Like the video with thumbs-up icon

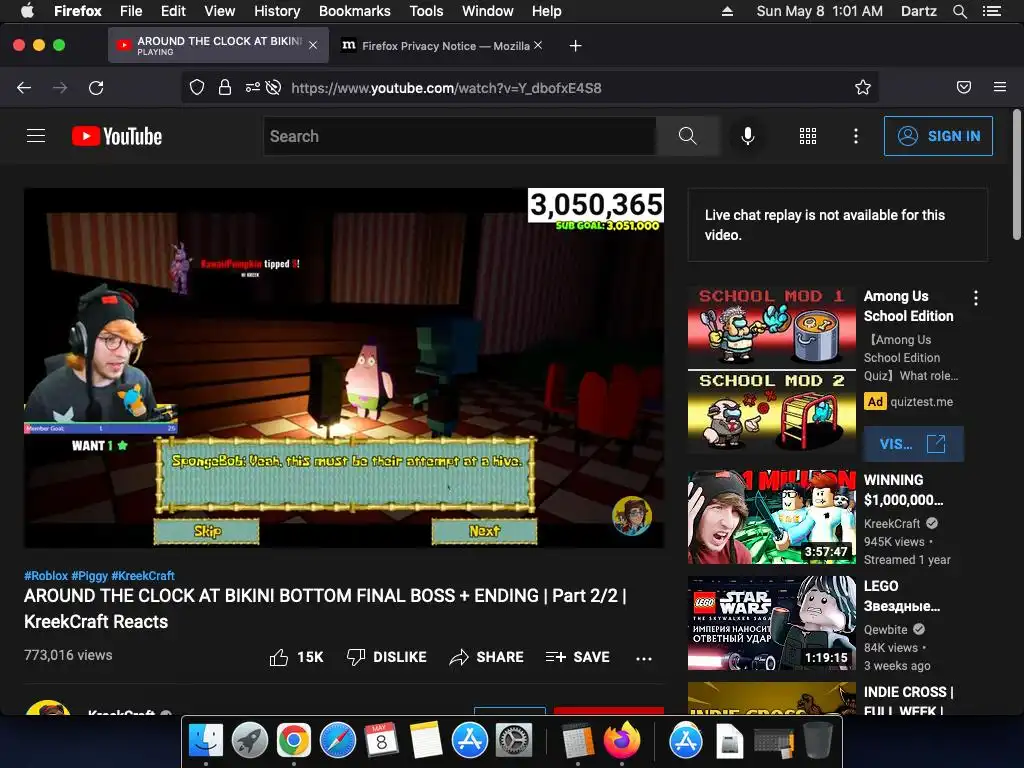tap(279, 657)
